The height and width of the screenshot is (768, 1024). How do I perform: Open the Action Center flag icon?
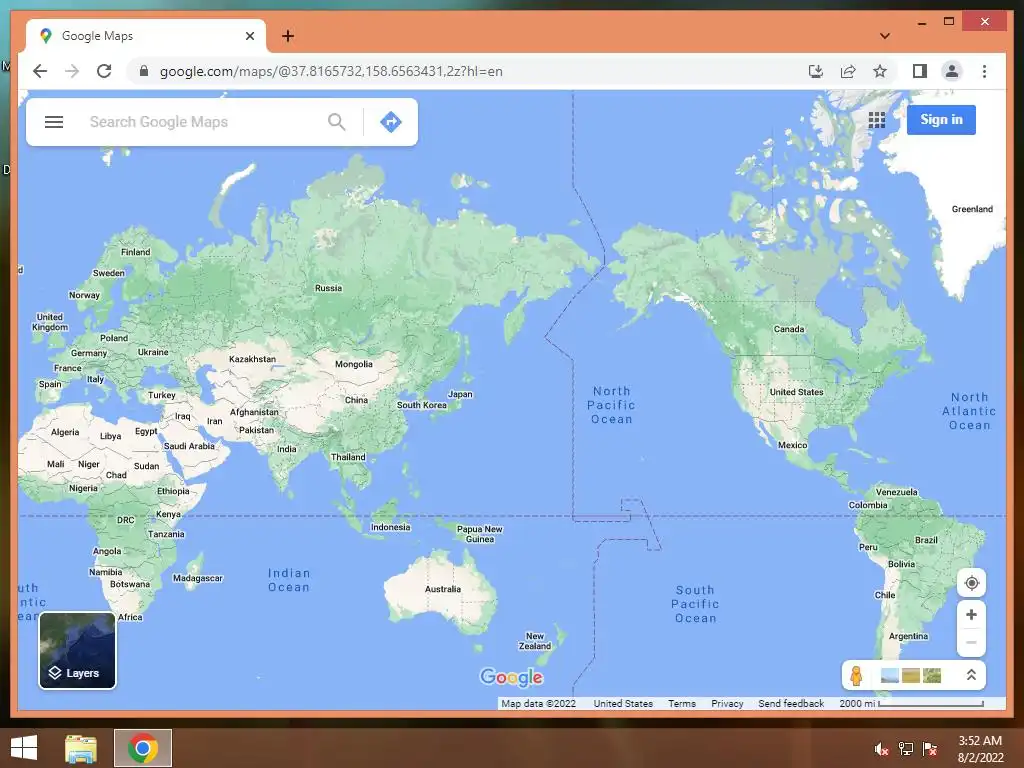[930, 749]
